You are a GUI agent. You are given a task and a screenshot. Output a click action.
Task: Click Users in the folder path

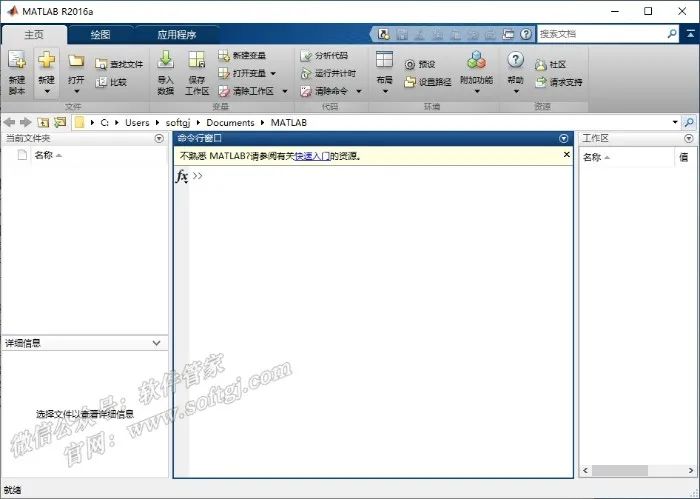click(137, 123)
